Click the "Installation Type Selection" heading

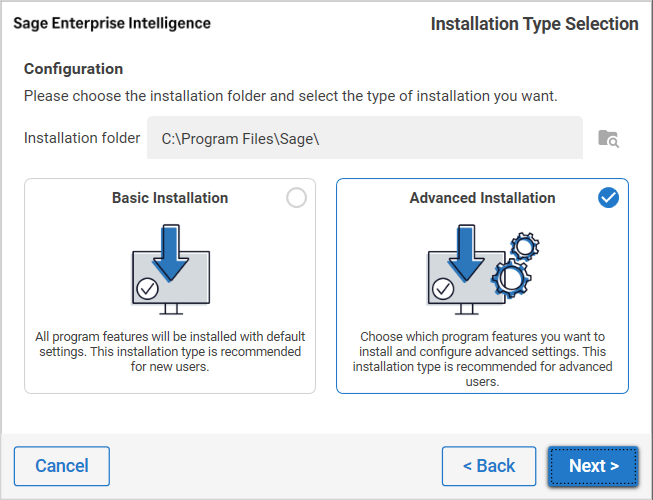tap(534, 24)
